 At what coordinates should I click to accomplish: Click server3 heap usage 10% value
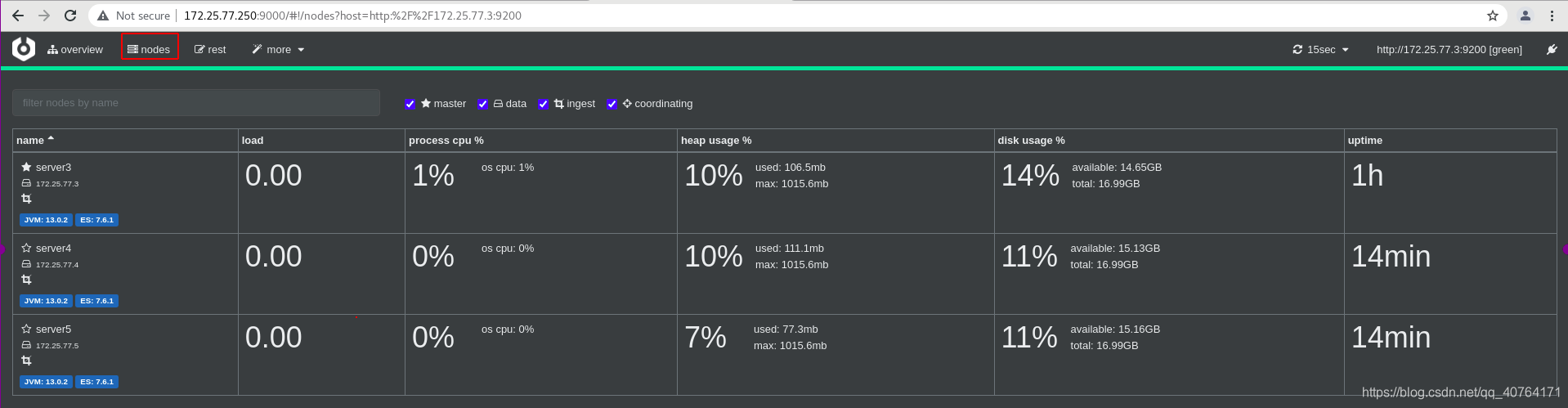tap(714, 176)
